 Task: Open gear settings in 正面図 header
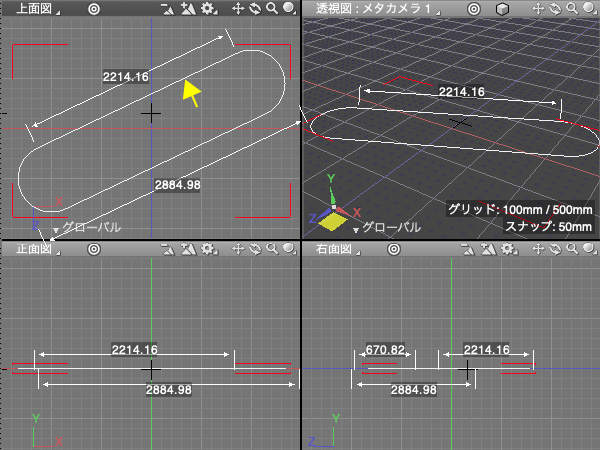tap(209, 249)
